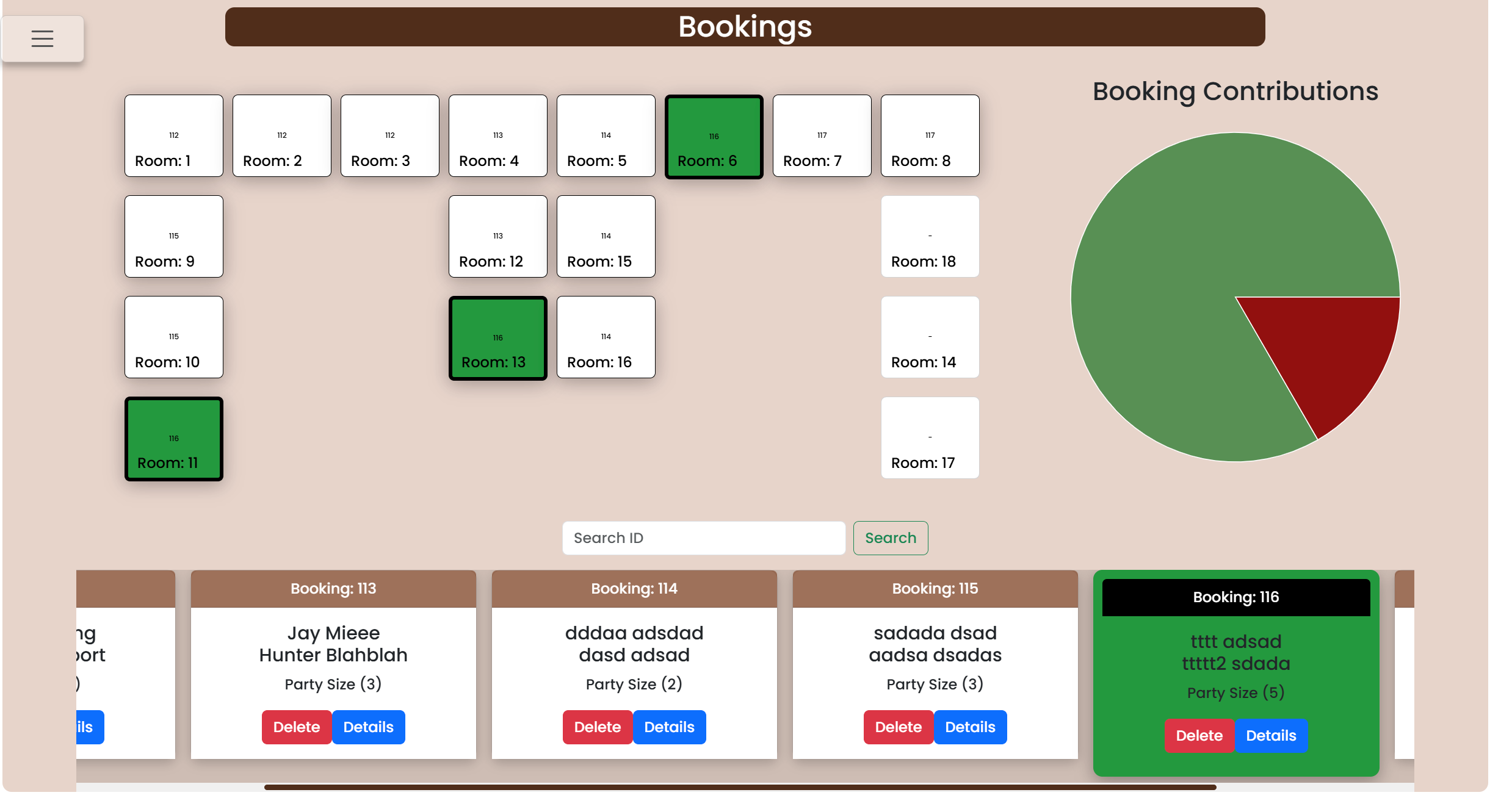
Task: Choose the Room: 1 tile
Action: [174, 135]
